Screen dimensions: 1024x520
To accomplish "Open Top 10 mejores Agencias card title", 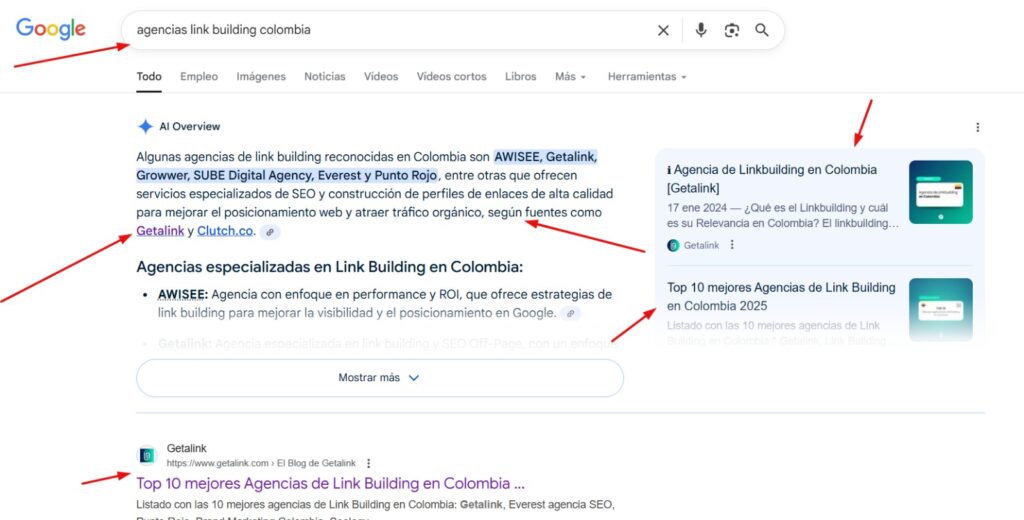I will click(x=781, y=297).
